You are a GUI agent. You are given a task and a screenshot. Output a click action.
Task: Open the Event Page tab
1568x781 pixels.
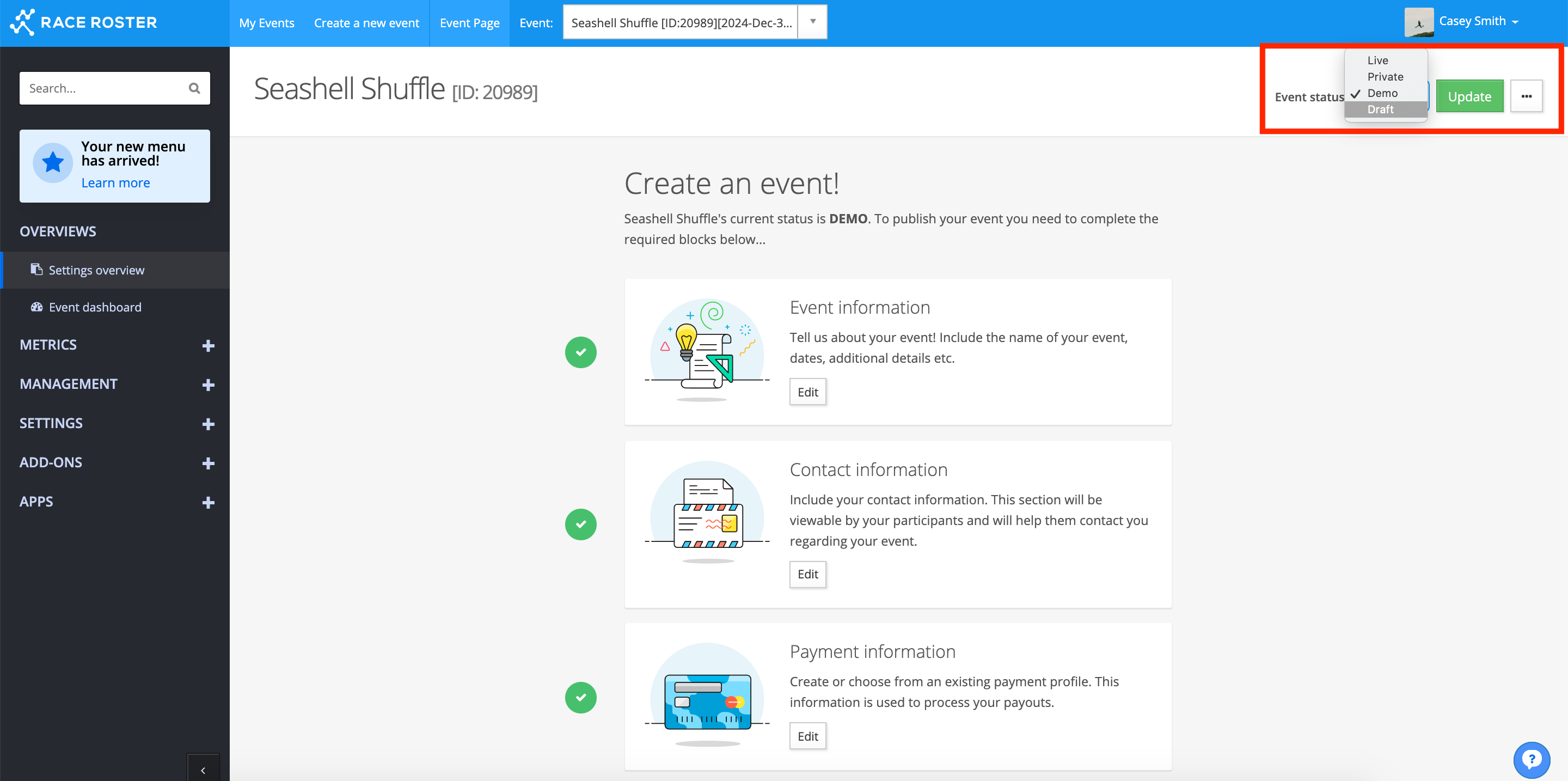[x=469, y=23]
